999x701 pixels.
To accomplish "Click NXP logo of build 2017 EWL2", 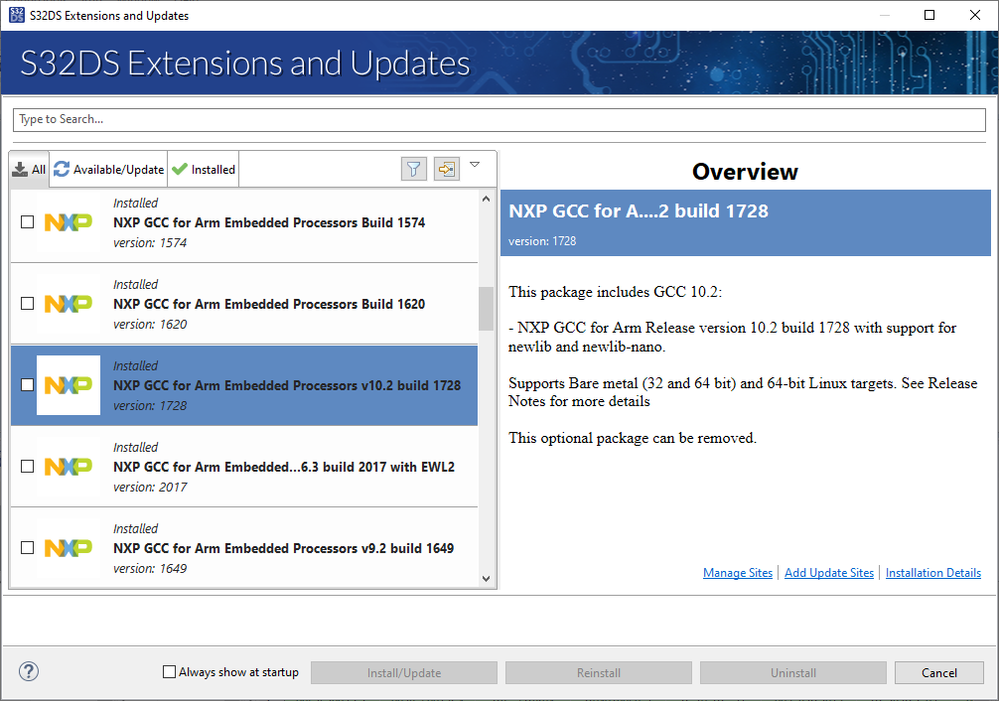I will click(68, 467).
